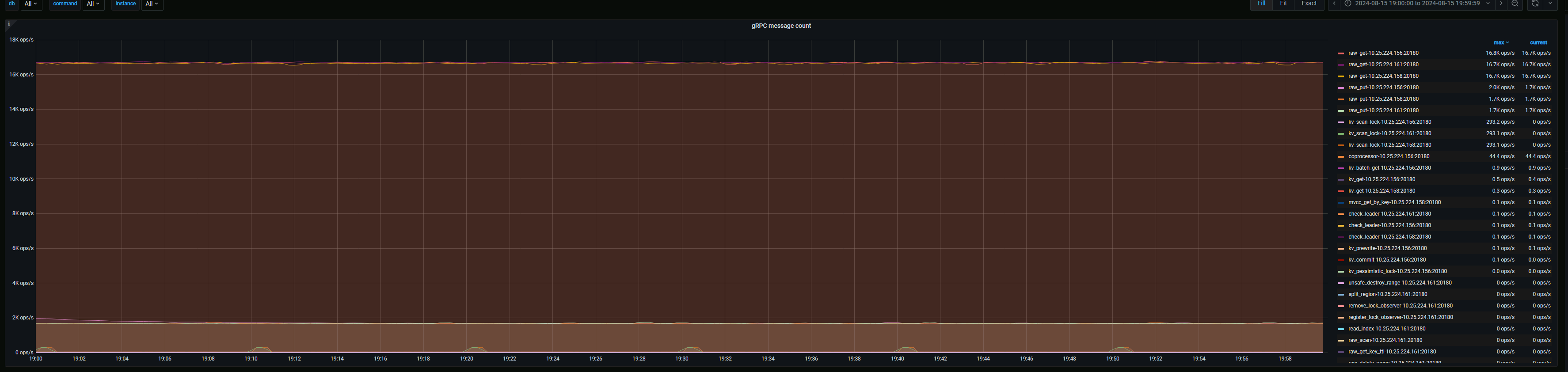Refresh the dashboard
This screenshot has width=1568, height=372.
point(1535,4)
